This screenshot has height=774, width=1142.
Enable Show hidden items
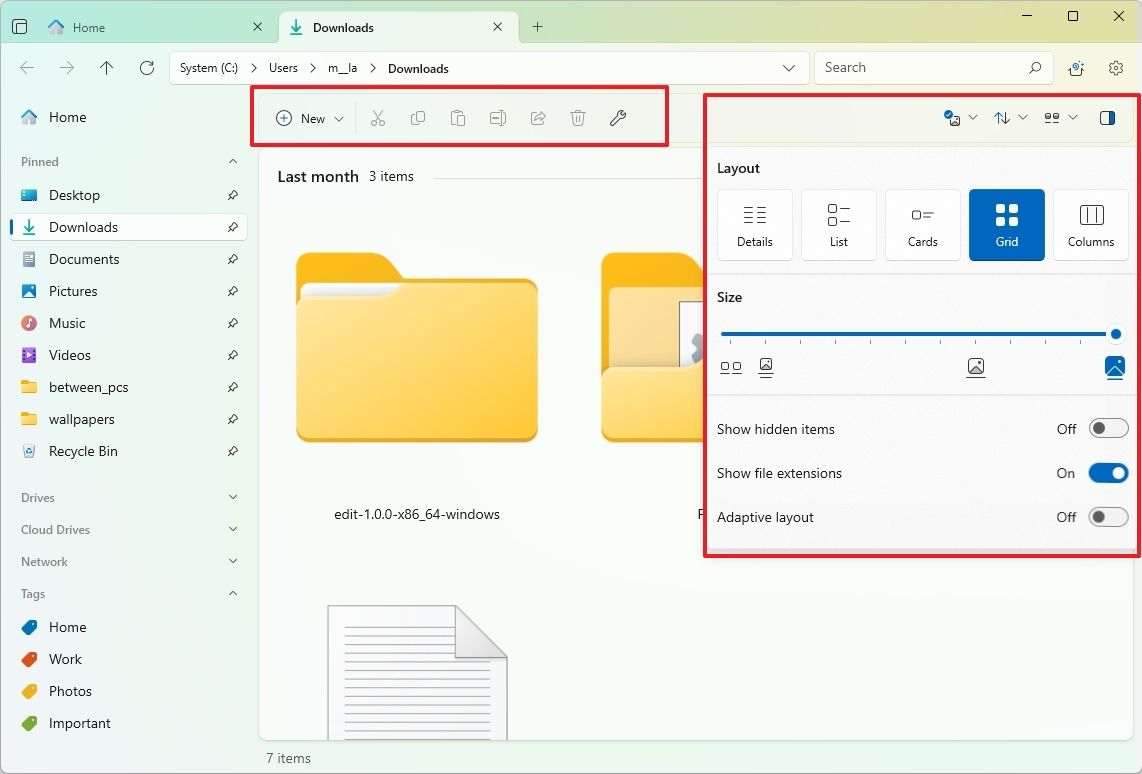coord(1107,428)
